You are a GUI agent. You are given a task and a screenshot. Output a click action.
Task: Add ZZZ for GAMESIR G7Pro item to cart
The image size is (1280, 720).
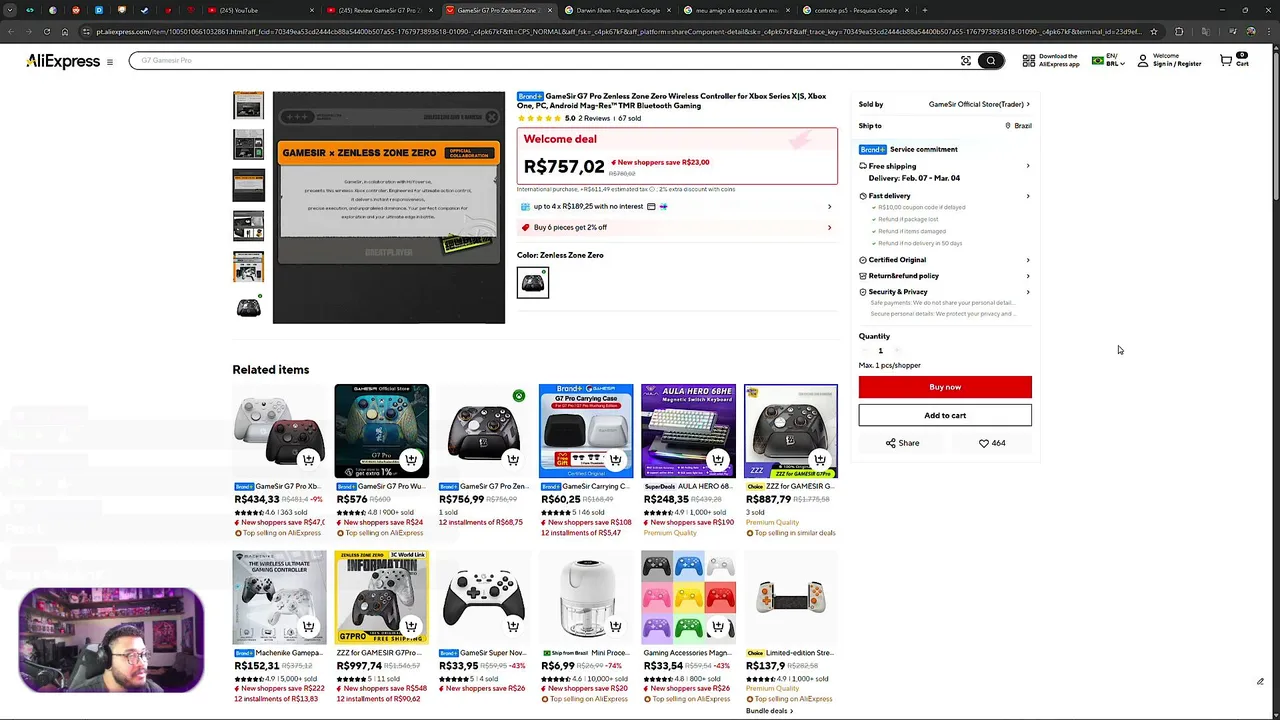[820, 460]
